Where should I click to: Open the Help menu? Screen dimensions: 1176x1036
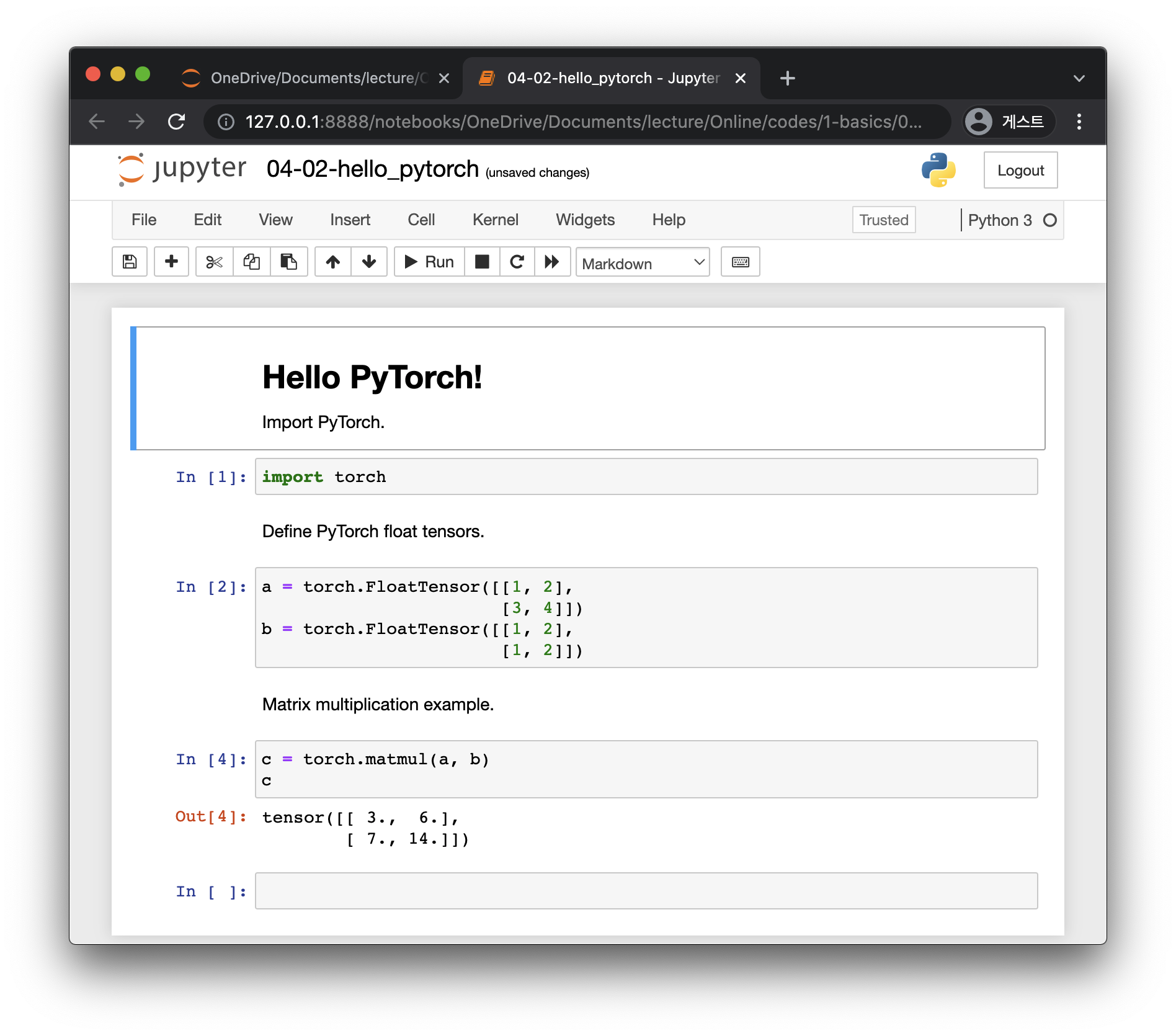click(669, 220)
